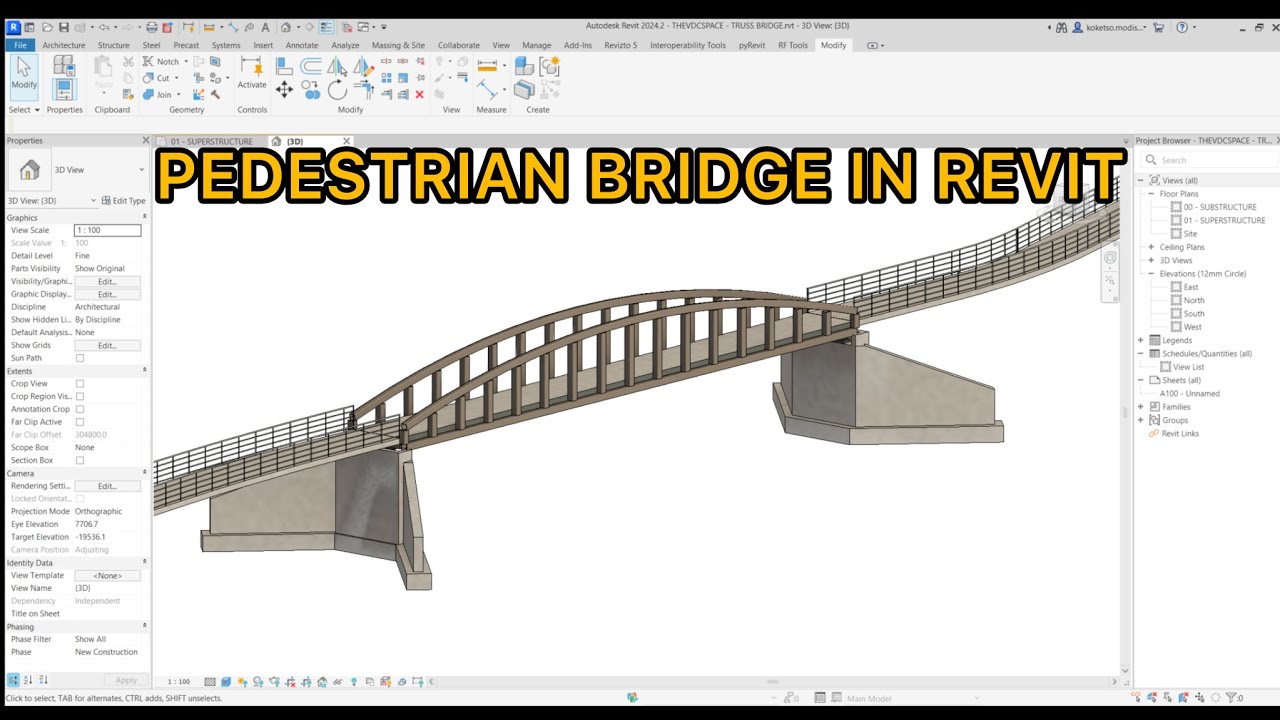The image size is (1280, 720).
Task: Click the Print icon in quick access toolbar
Action: coord(151,27)
